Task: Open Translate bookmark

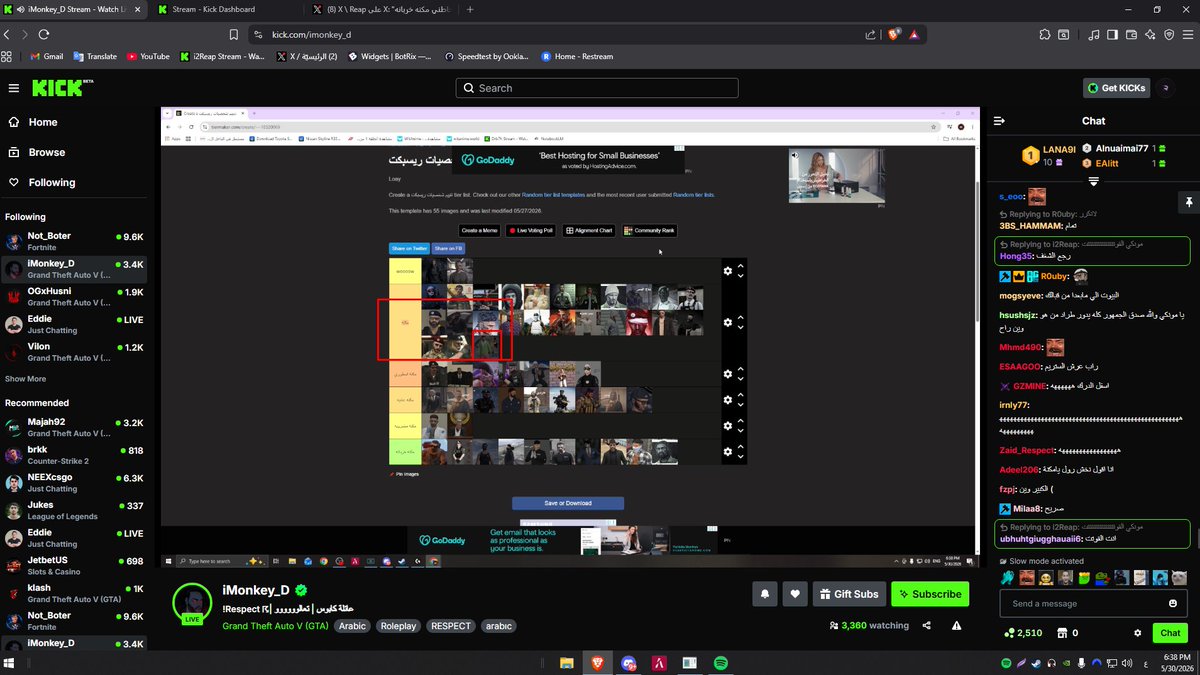Action: pos(95,57)
